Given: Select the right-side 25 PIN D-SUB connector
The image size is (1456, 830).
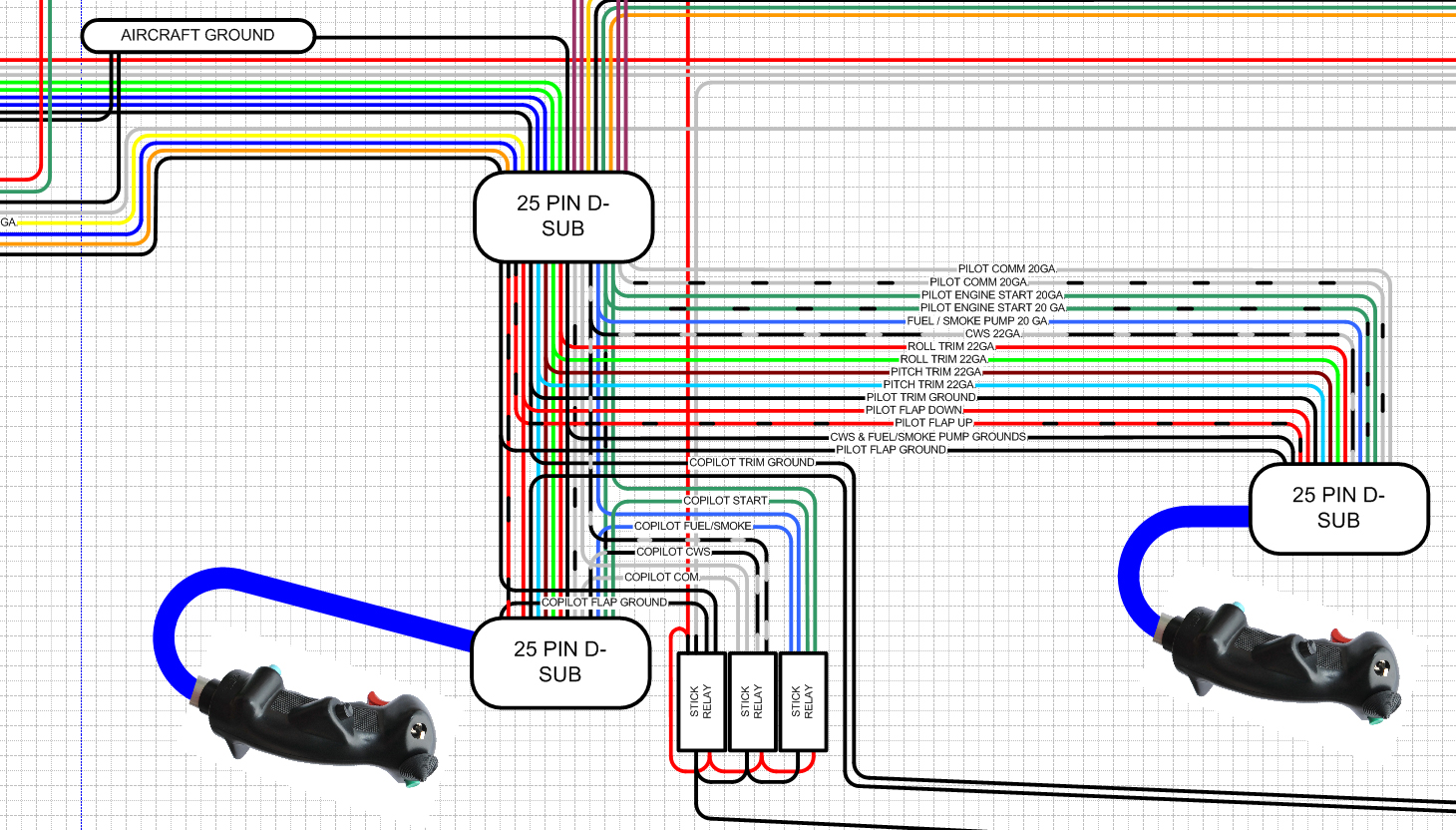Looking at the screenshot, I should 1338,508.
